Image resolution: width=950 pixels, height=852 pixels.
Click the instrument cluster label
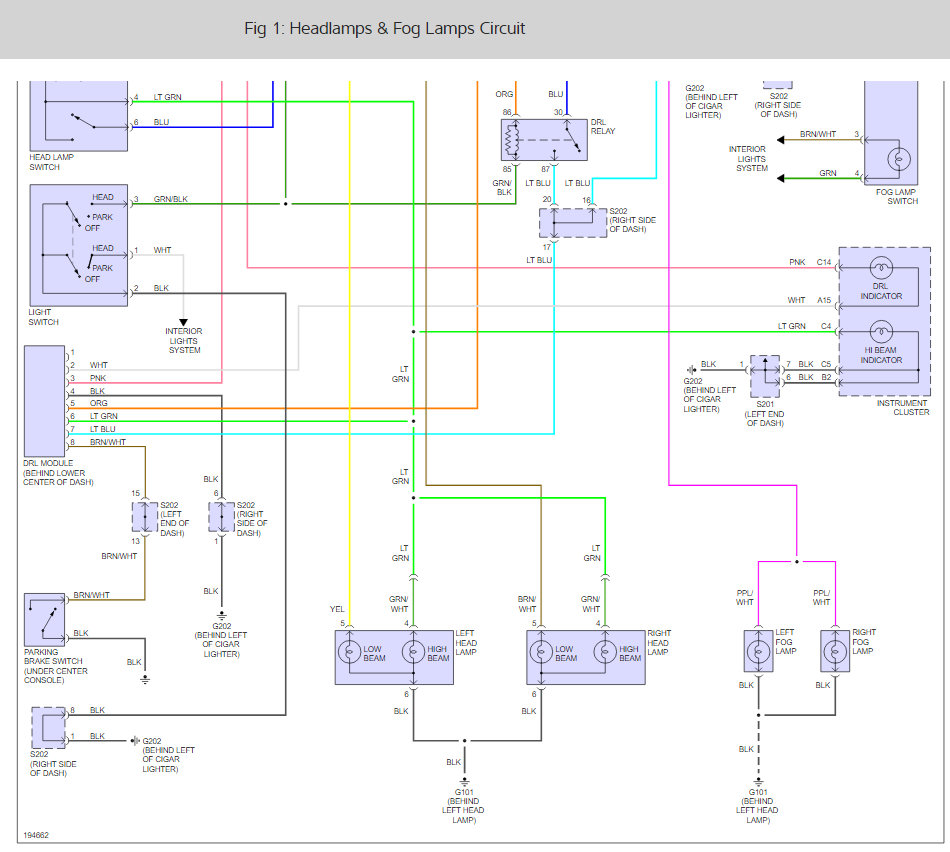click(903, 407)
